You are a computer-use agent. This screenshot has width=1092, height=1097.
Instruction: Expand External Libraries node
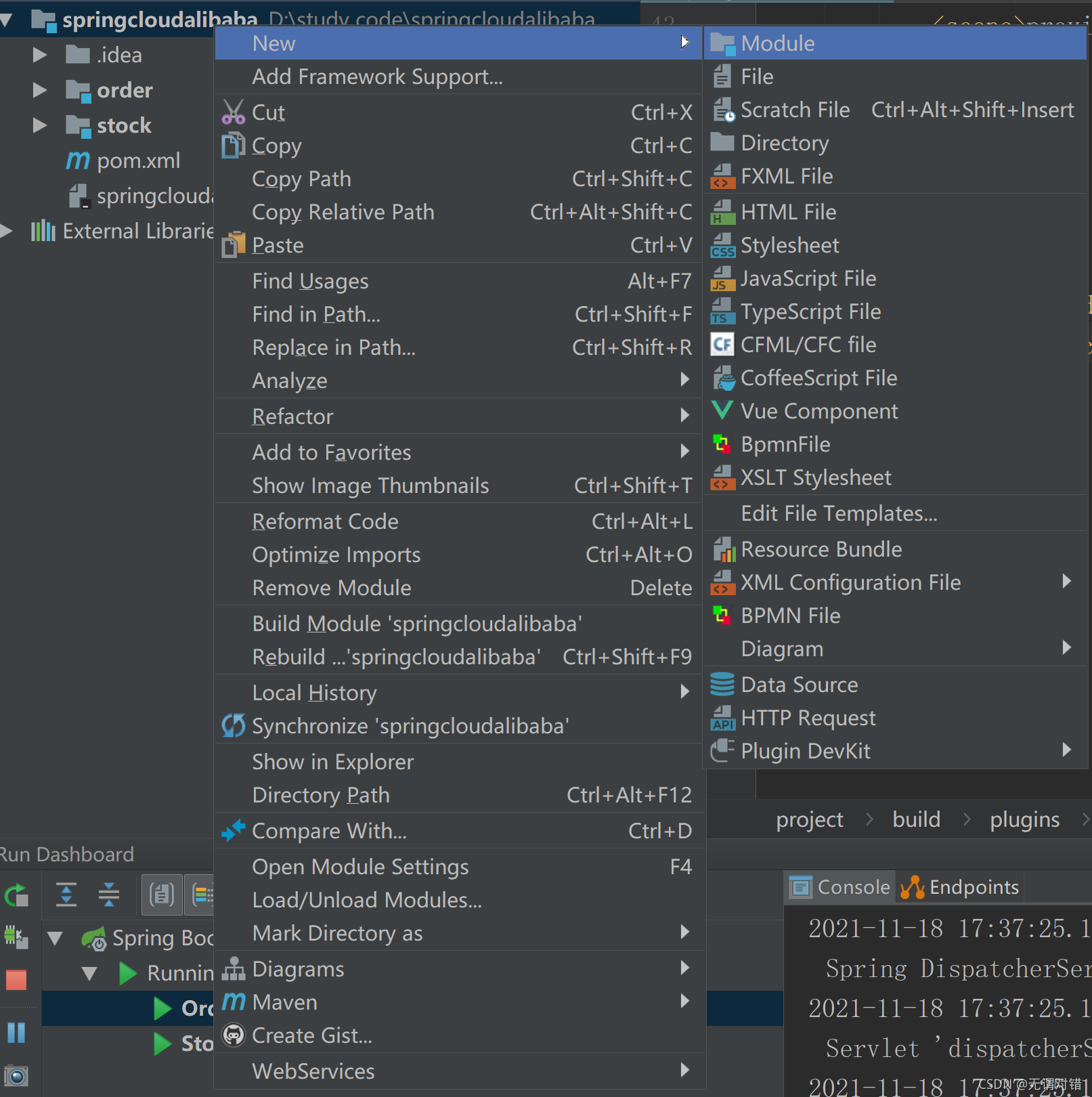7,231
